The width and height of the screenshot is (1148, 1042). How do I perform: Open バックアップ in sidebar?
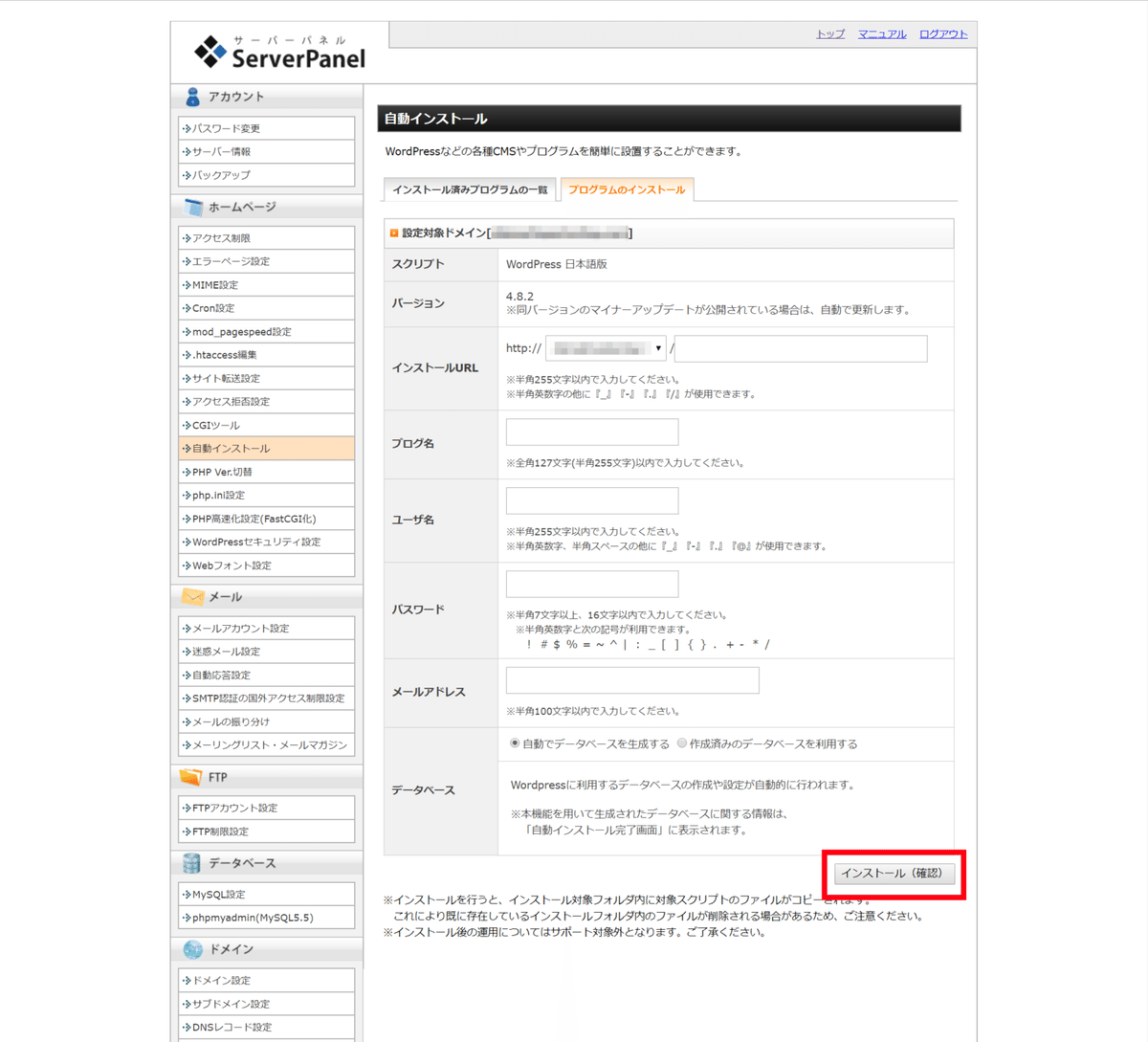click(x=266, y=175)
